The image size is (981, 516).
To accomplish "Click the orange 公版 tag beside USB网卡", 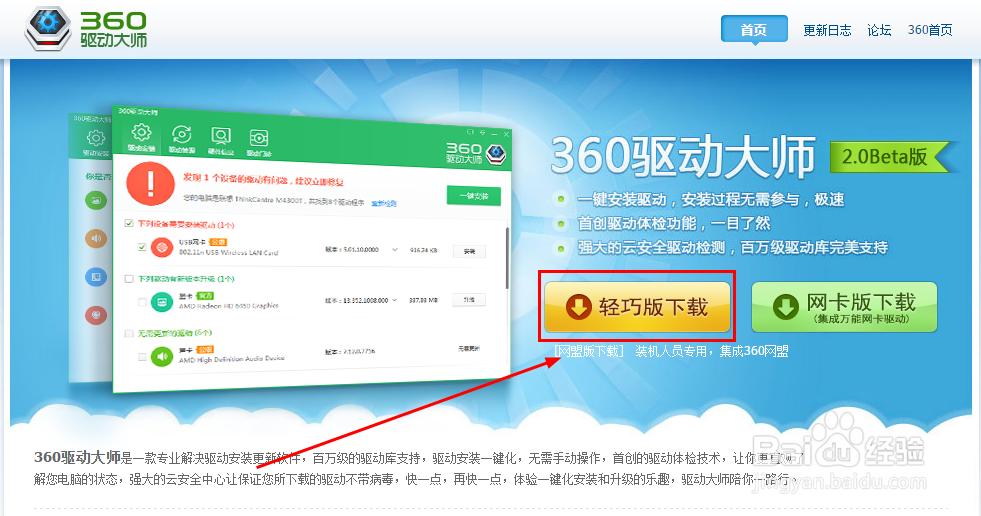I will 218,242.
